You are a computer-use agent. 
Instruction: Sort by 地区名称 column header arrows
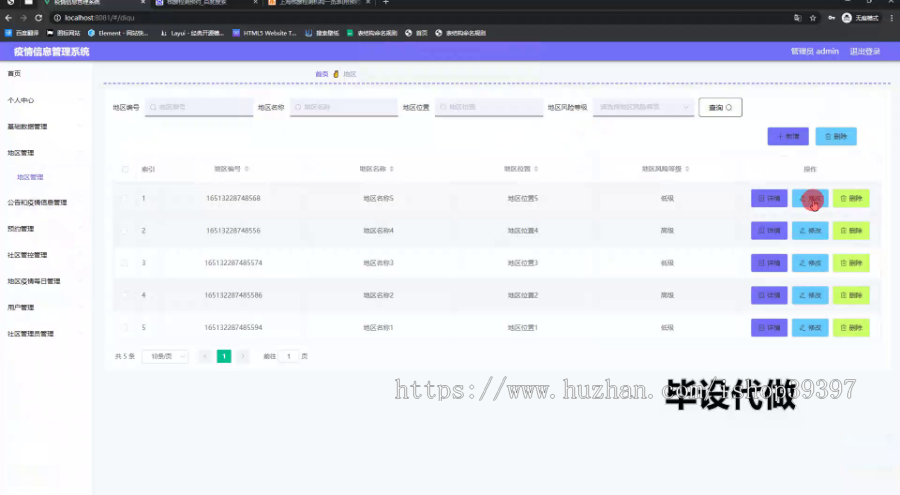click(x=391, y=169)
